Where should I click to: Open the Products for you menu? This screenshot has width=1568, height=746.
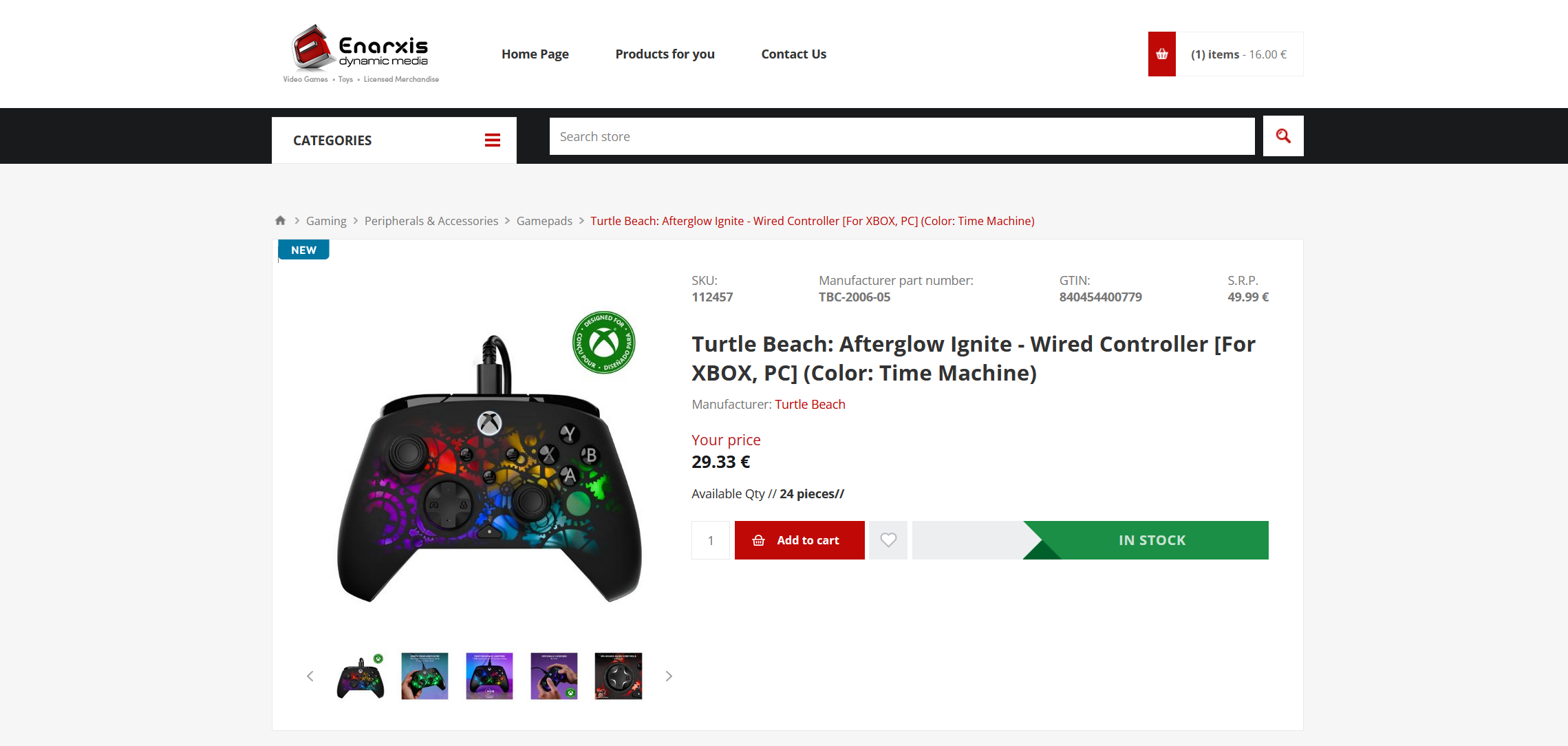(665, 54)
